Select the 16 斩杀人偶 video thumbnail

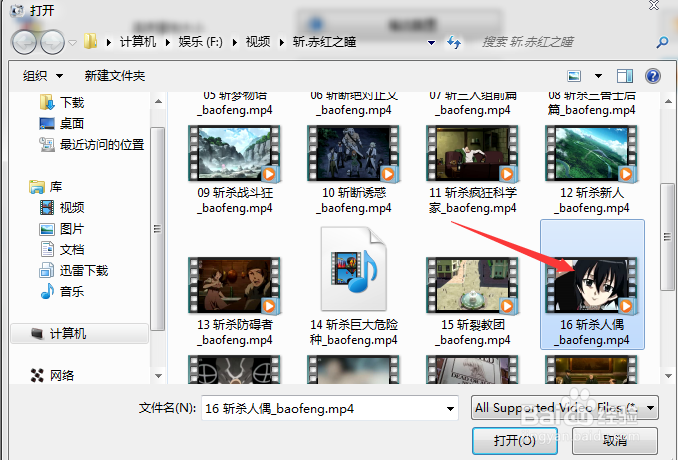(x=592, y=285)
